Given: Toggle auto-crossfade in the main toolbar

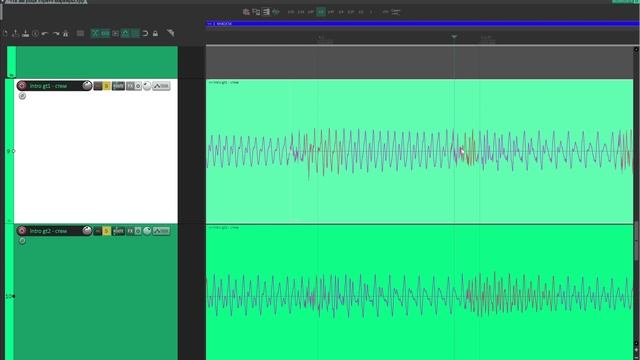Looking at the screenshot, I should 95,33.
